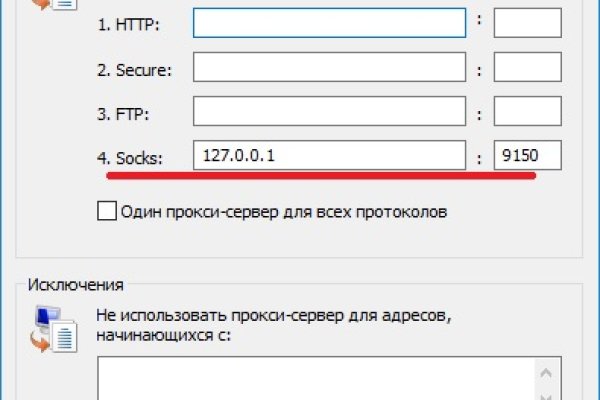Click the "4. Socks:" label
Image resolution: width=600 pixels, height=400 pixels.
coord(132,156)
